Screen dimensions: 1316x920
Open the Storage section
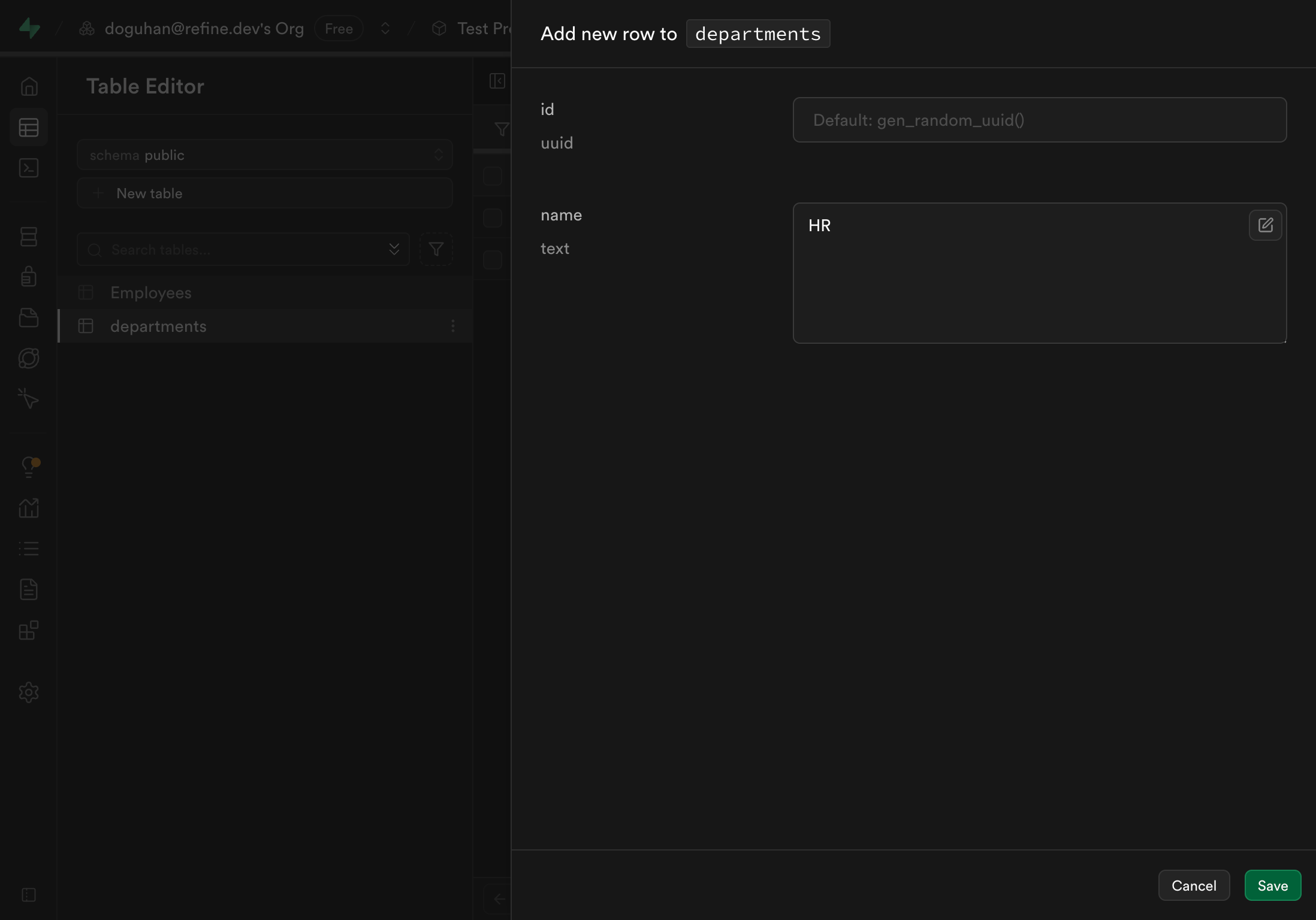coord(29,317)
